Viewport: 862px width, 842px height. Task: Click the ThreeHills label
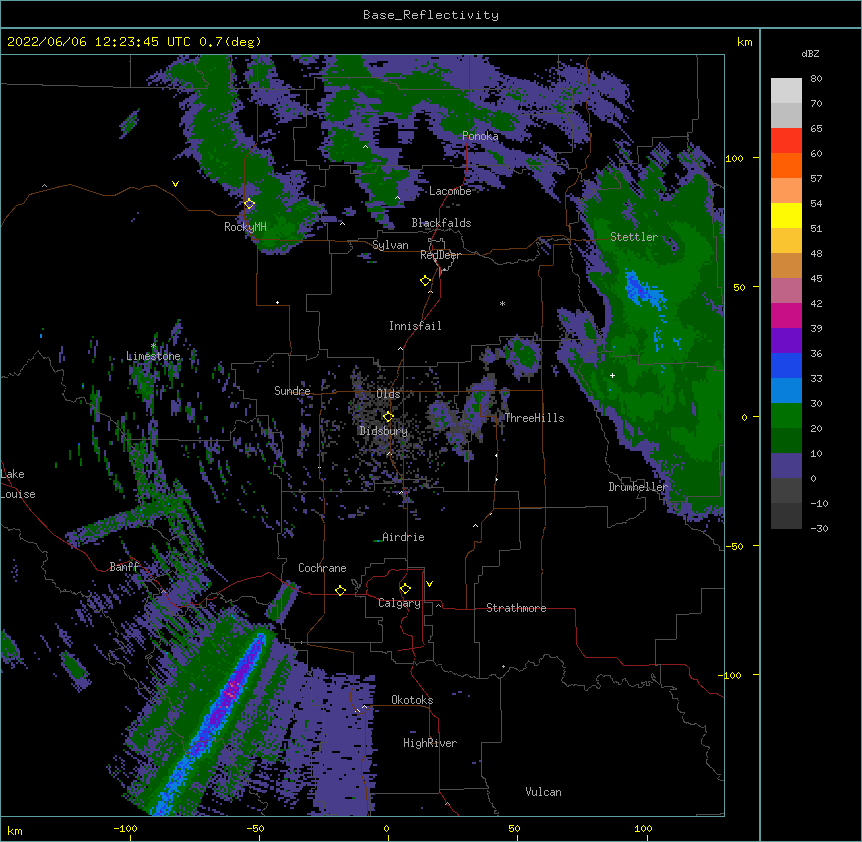coord(534,418)
